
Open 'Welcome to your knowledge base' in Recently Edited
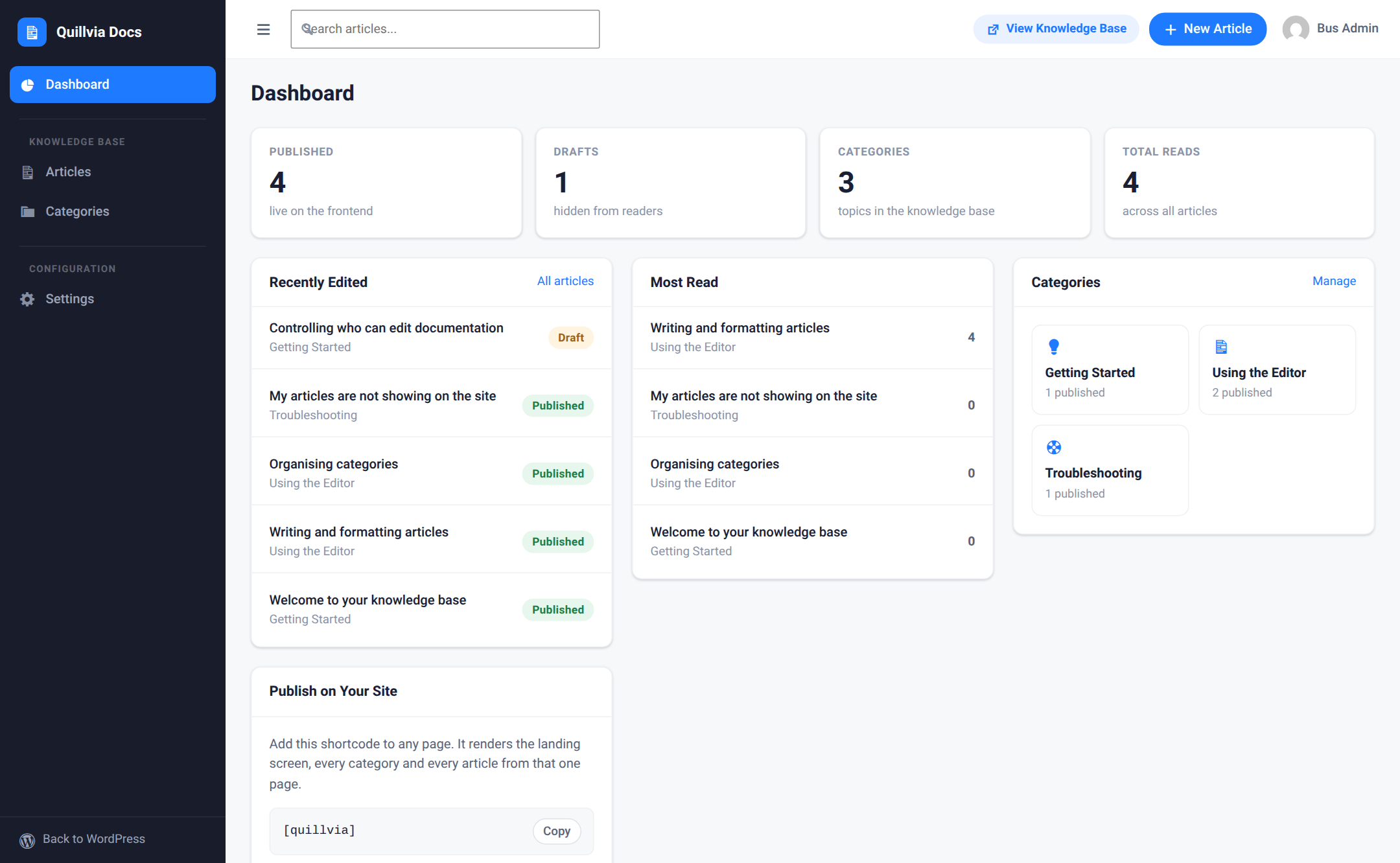pos(367,601)
